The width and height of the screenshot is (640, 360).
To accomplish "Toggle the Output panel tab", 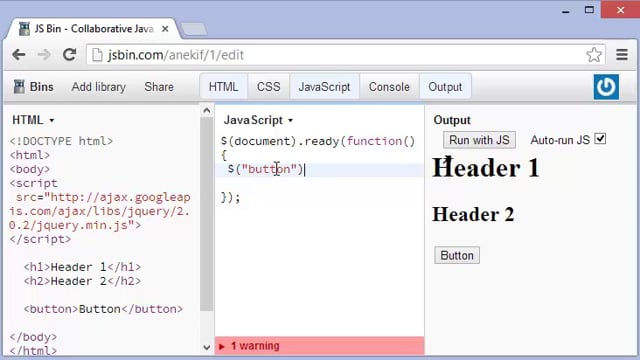I will click(445, 87).
